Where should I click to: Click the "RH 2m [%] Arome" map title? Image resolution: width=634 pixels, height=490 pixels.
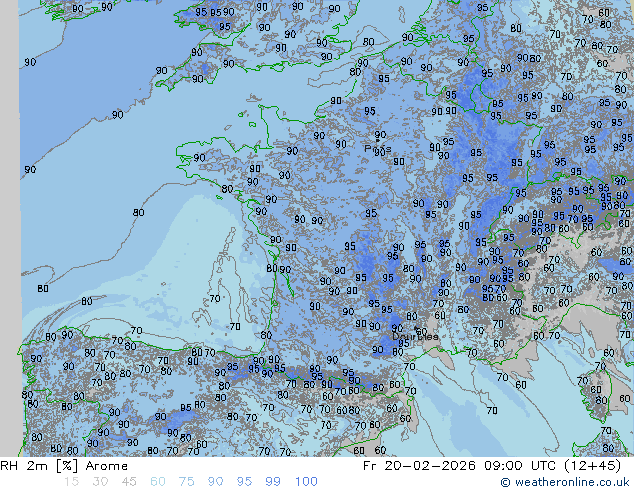[64, 466]
